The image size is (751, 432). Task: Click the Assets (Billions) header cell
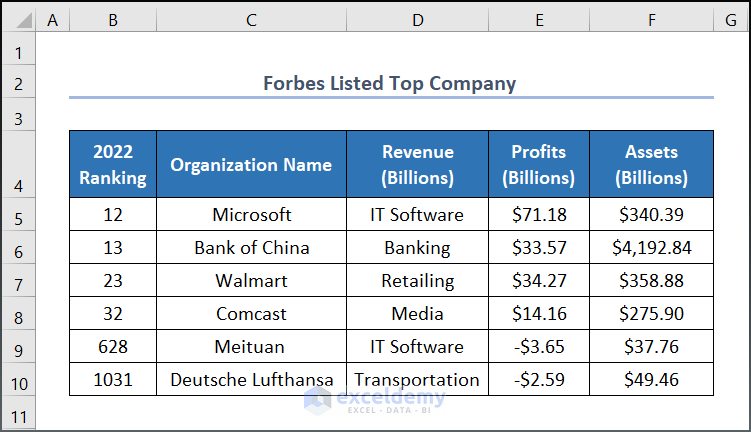point(651,165)
